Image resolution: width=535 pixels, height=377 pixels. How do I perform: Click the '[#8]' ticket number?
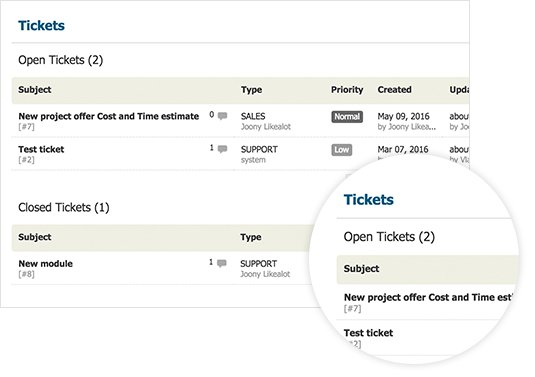pos(26,274)
